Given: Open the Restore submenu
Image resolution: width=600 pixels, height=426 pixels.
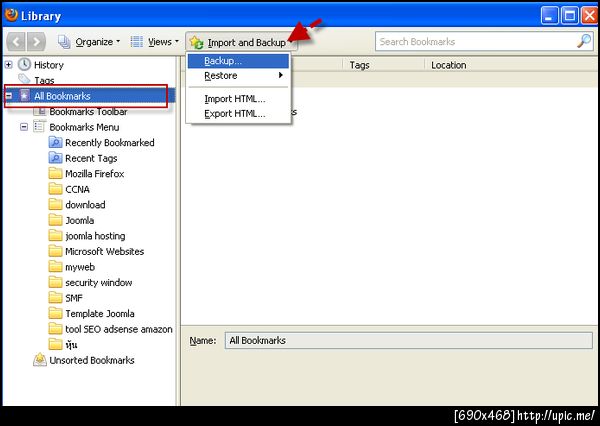Looking at the screenshot, I should (x=238, y=76).
